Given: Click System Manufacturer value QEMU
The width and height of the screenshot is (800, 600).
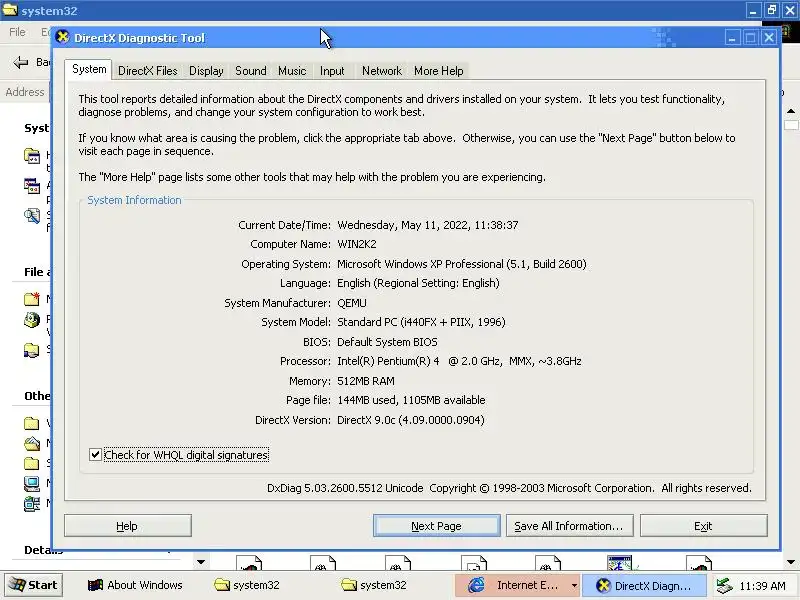Looking at the screenshot, I should pyautogui.click(x=352, y=303).
